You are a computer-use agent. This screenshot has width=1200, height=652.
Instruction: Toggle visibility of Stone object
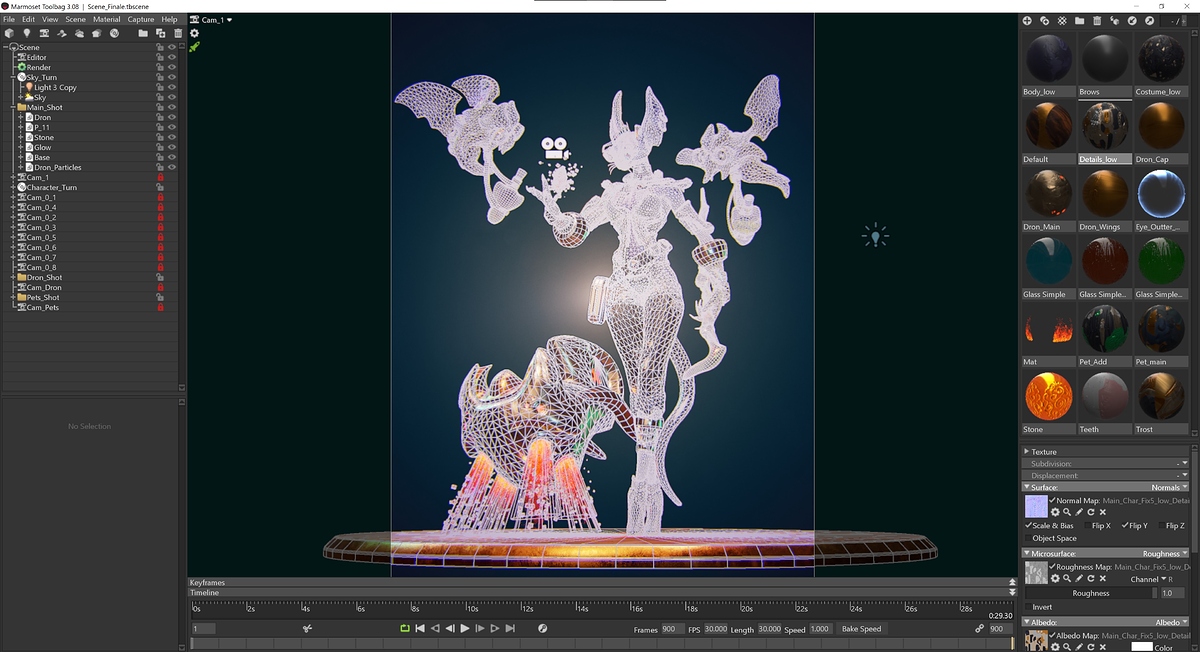pyautogui.click(x=172, y=137)
